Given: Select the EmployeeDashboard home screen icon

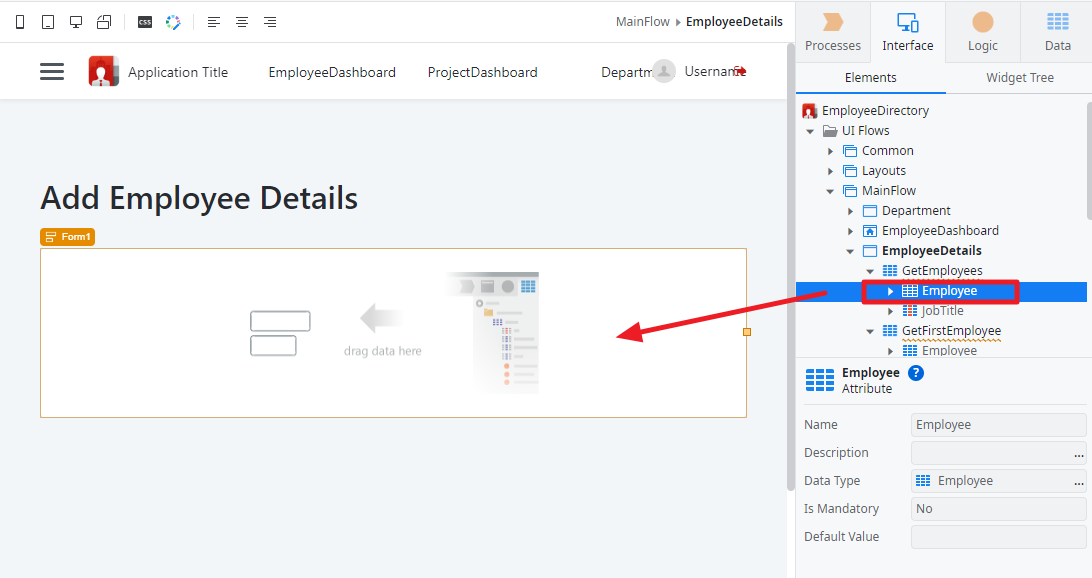Looking at the screenshot, I should (870, 231).
